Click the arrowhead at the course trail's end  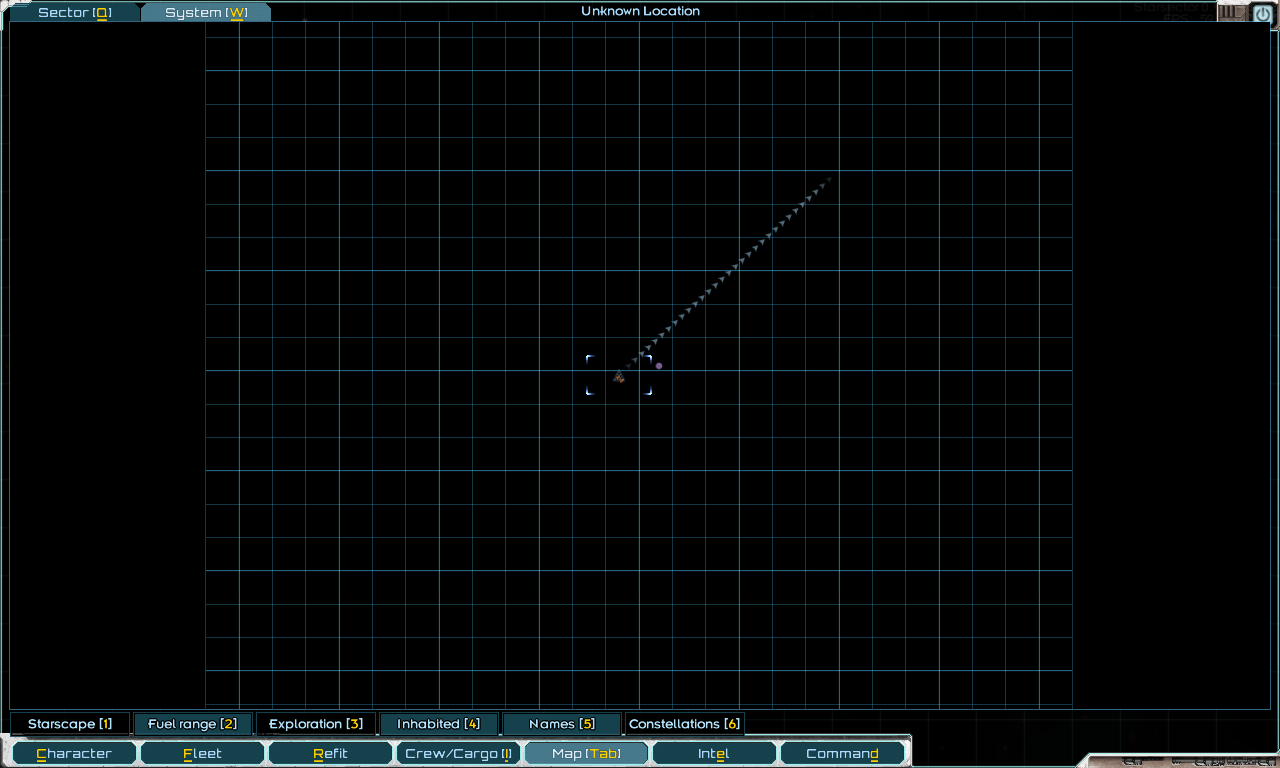828,180
